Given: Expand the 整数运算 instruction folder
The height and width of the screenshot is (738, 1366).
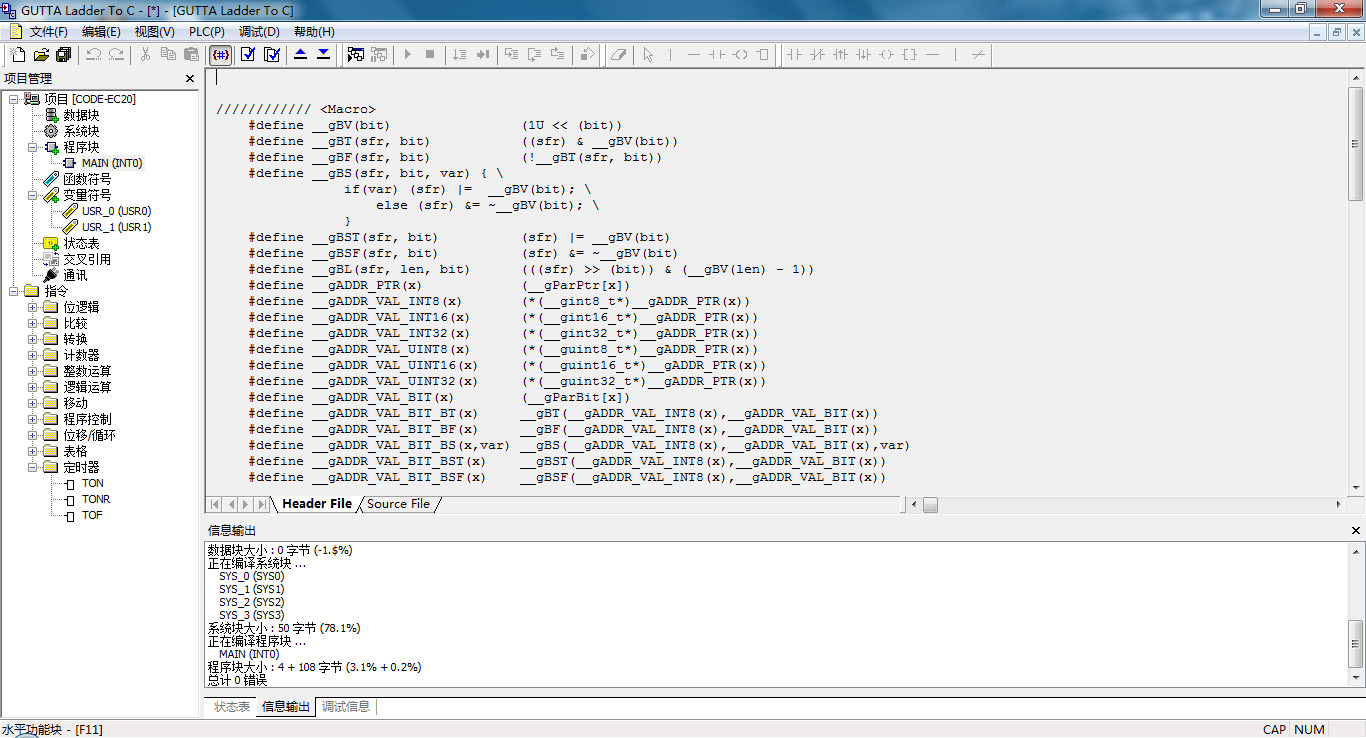Looking at the screenshot, I should 33,371.
